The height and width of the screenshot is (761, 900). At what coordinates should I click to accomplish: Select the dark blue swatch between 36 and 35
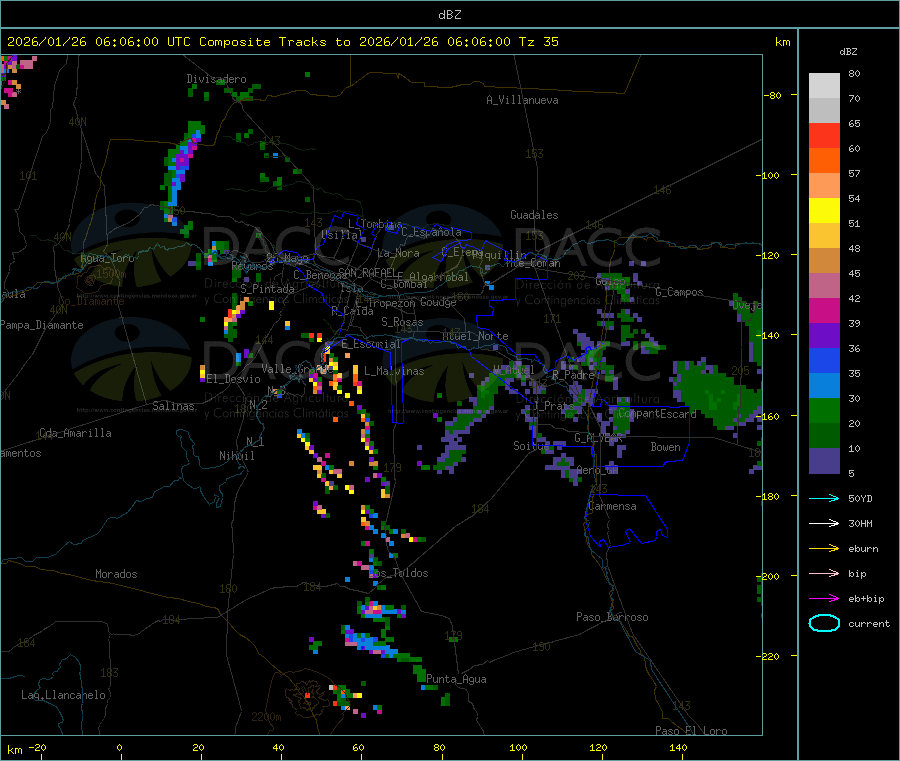click(x=824, y=360)
